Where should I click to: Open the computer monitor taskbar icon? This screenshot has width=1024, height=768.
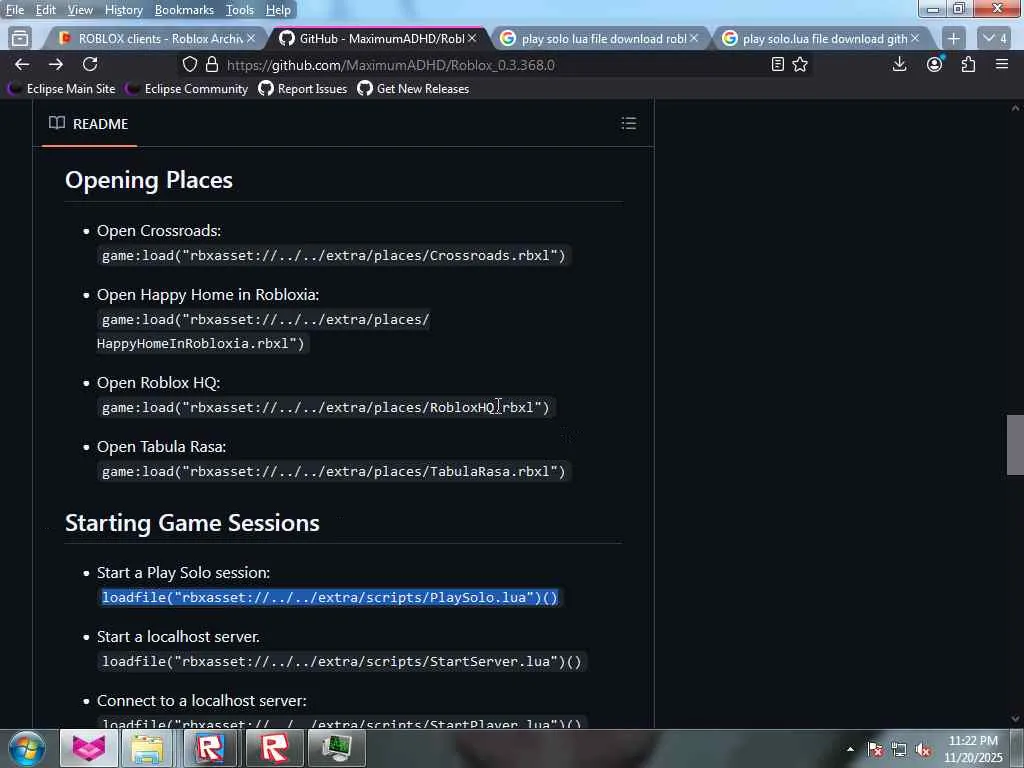pos(337,748)
